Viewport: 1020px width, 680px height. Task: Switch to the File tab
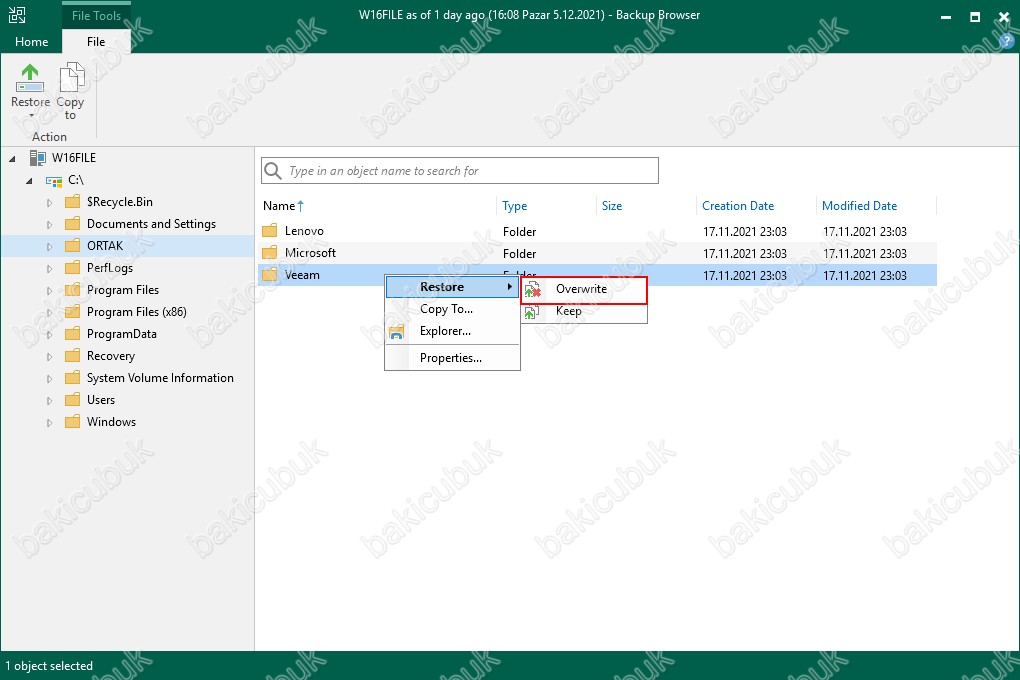click(x=96, y=42)
